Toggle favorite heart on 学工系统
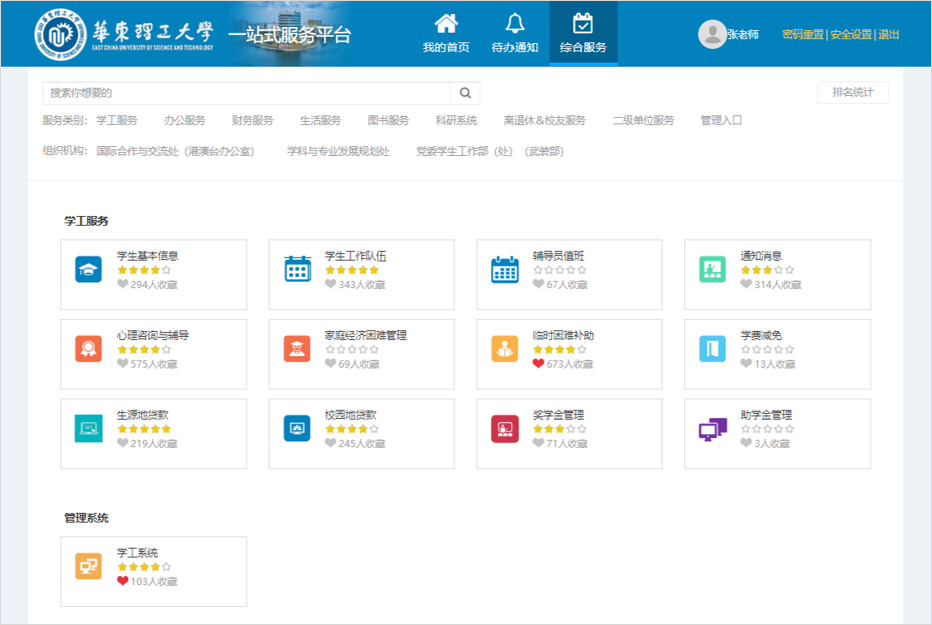 (123, 581)
